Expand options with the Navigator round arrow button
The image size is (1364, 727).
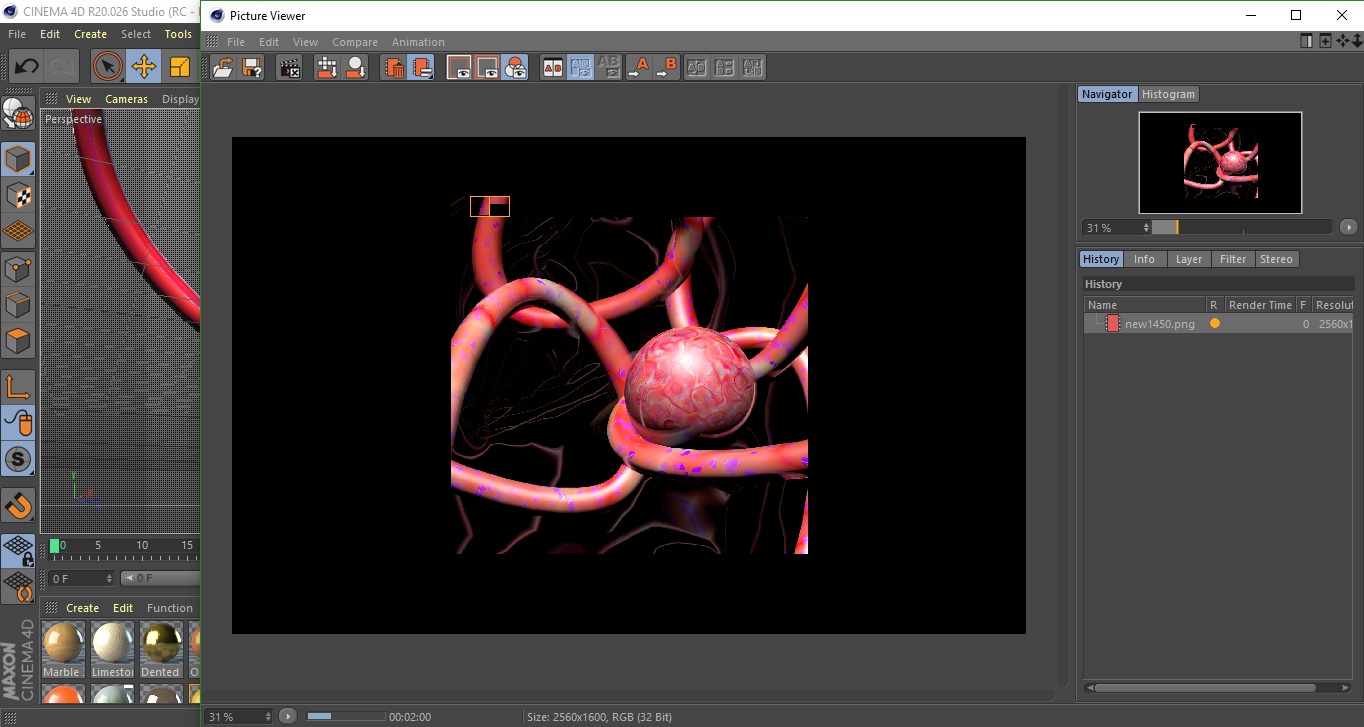pyautogui.click(x=1348, y=227)
